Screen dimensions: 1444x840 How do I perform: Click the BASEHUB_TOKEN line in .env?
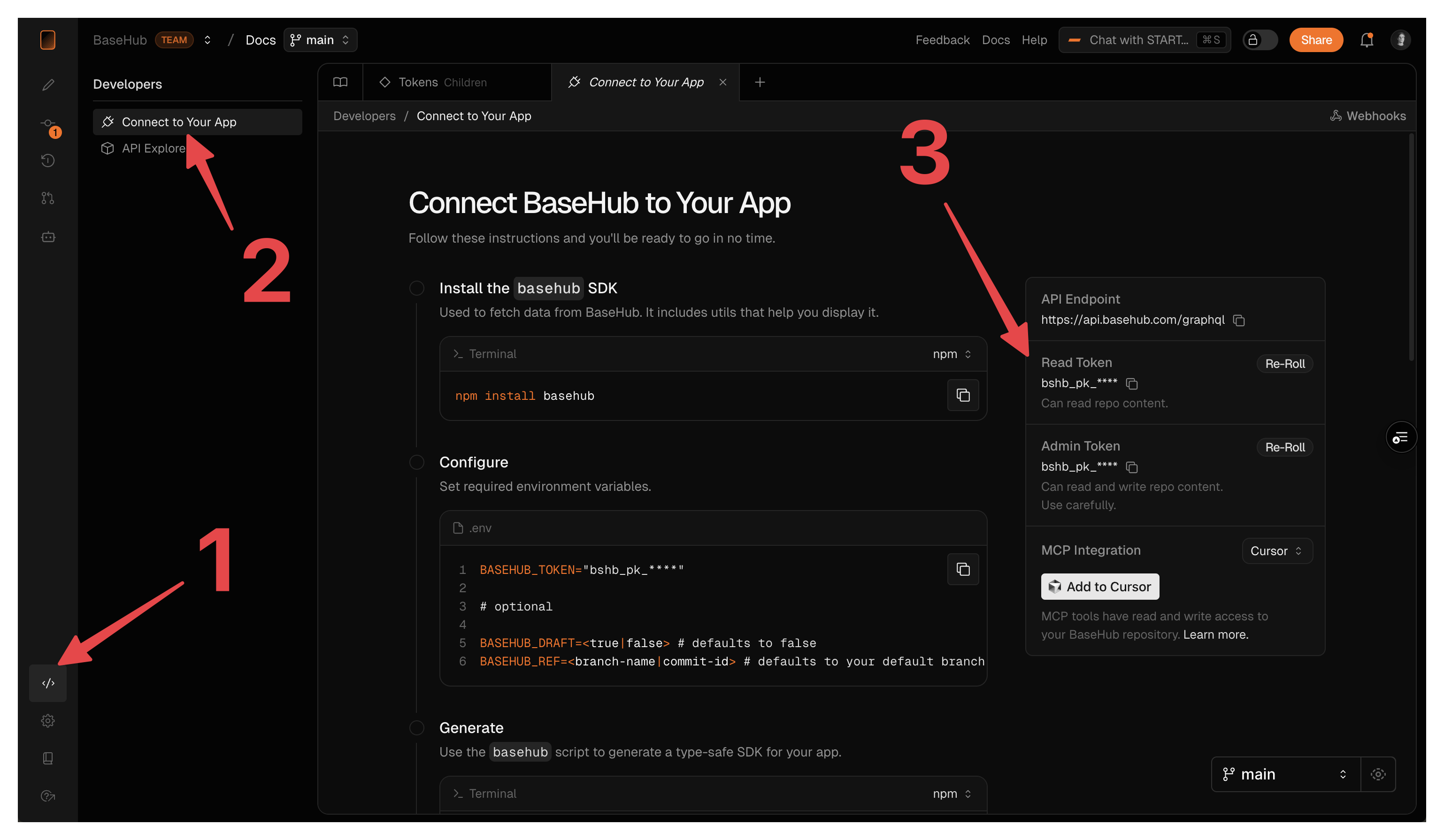(582, 570)
